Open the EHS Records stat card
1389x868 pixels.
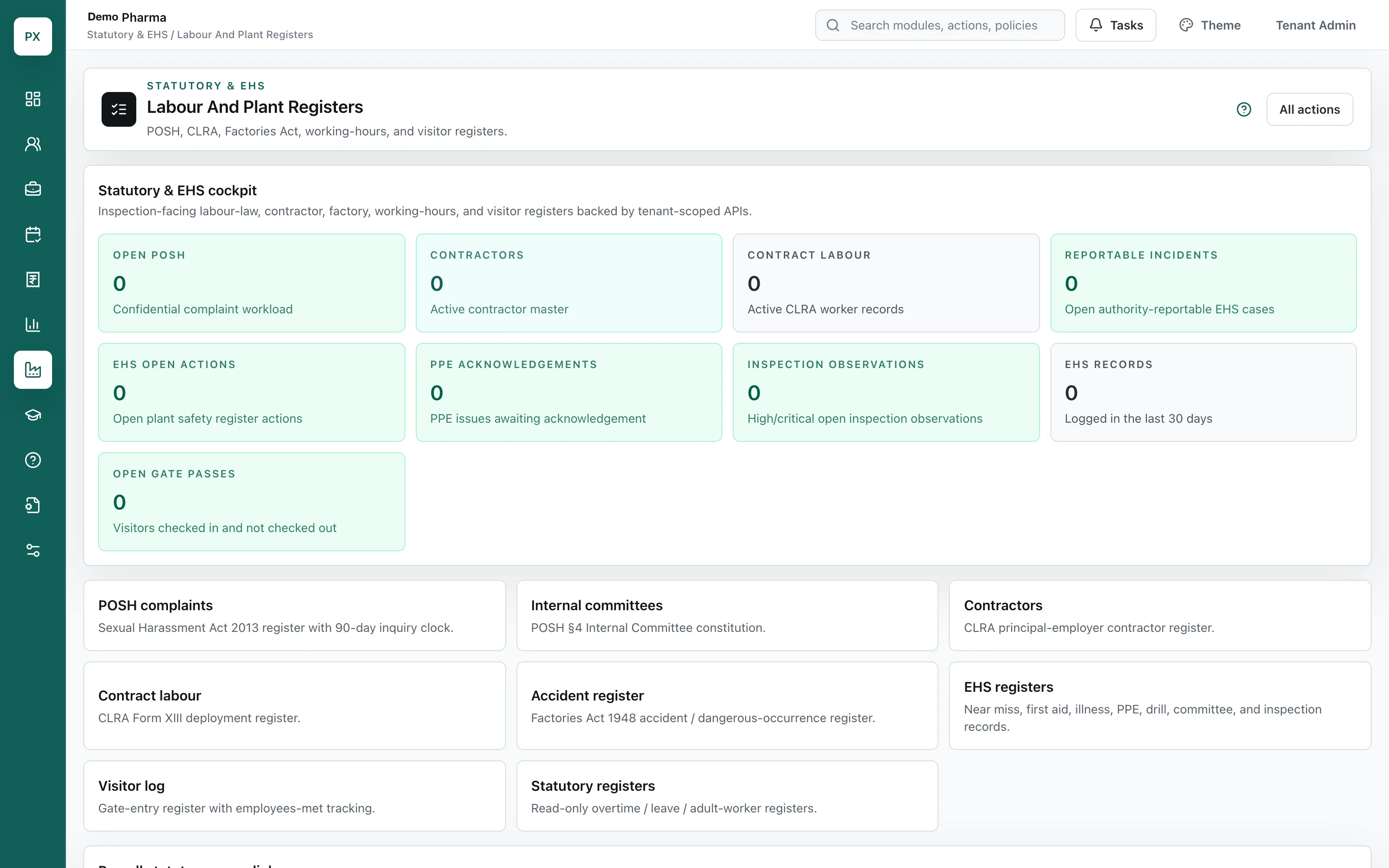1203,392
